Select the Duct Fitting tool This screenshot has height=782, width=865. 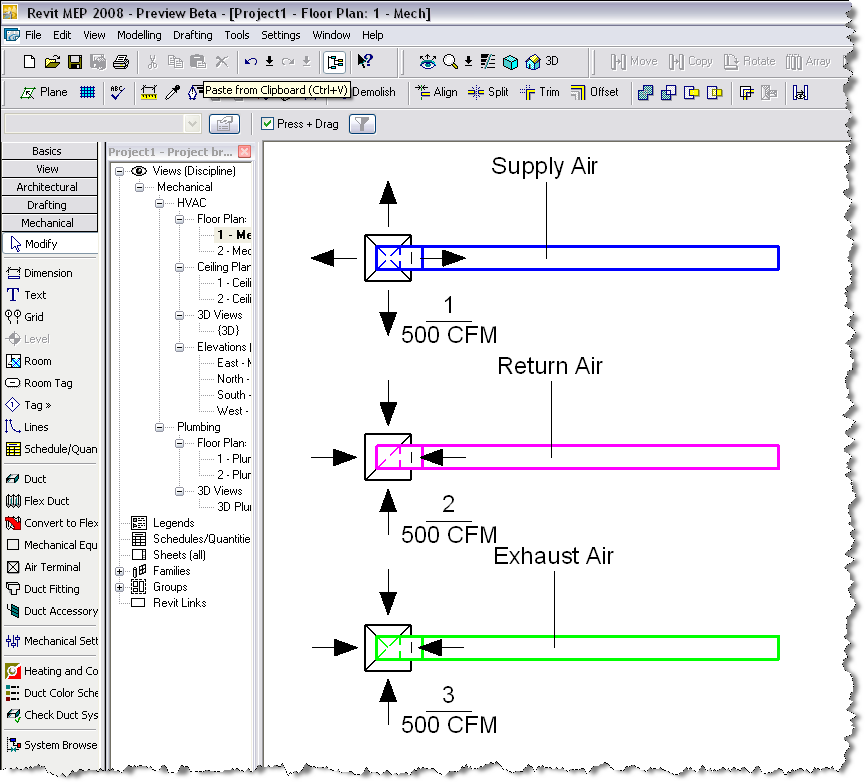(42, 590)
